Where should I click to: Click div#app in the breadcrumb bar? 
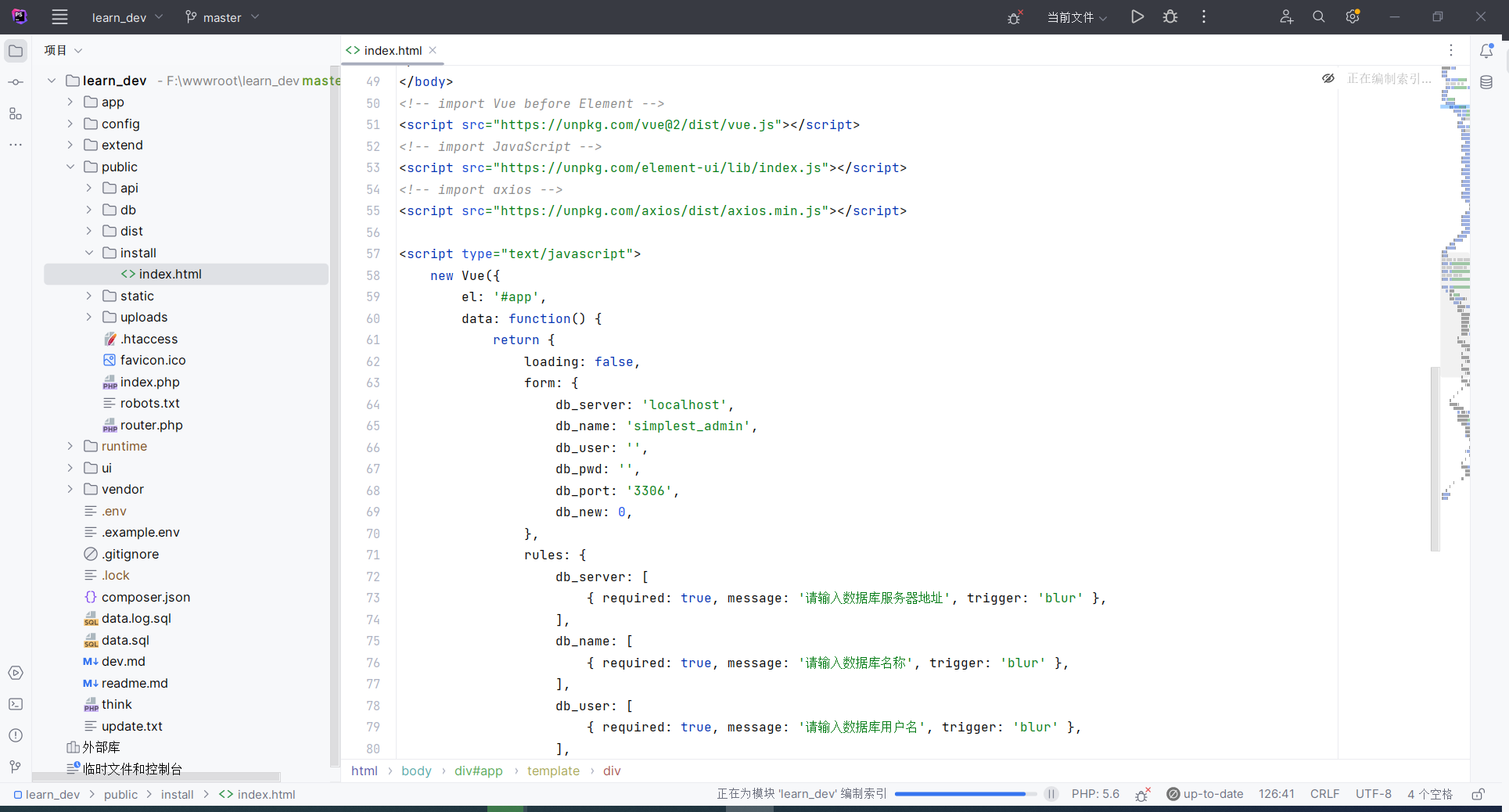[x=478, y=771]
